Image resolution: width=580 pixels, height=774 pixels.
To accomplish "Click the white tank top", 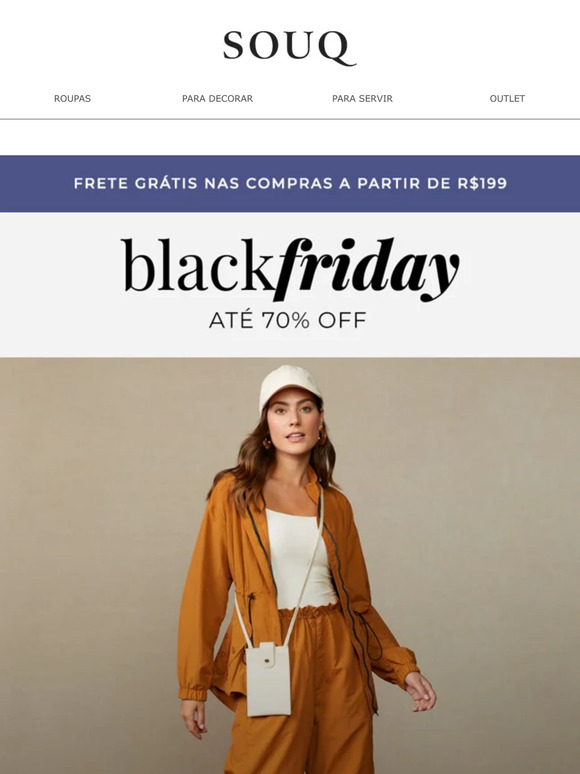I will click(x=299, y=560).
